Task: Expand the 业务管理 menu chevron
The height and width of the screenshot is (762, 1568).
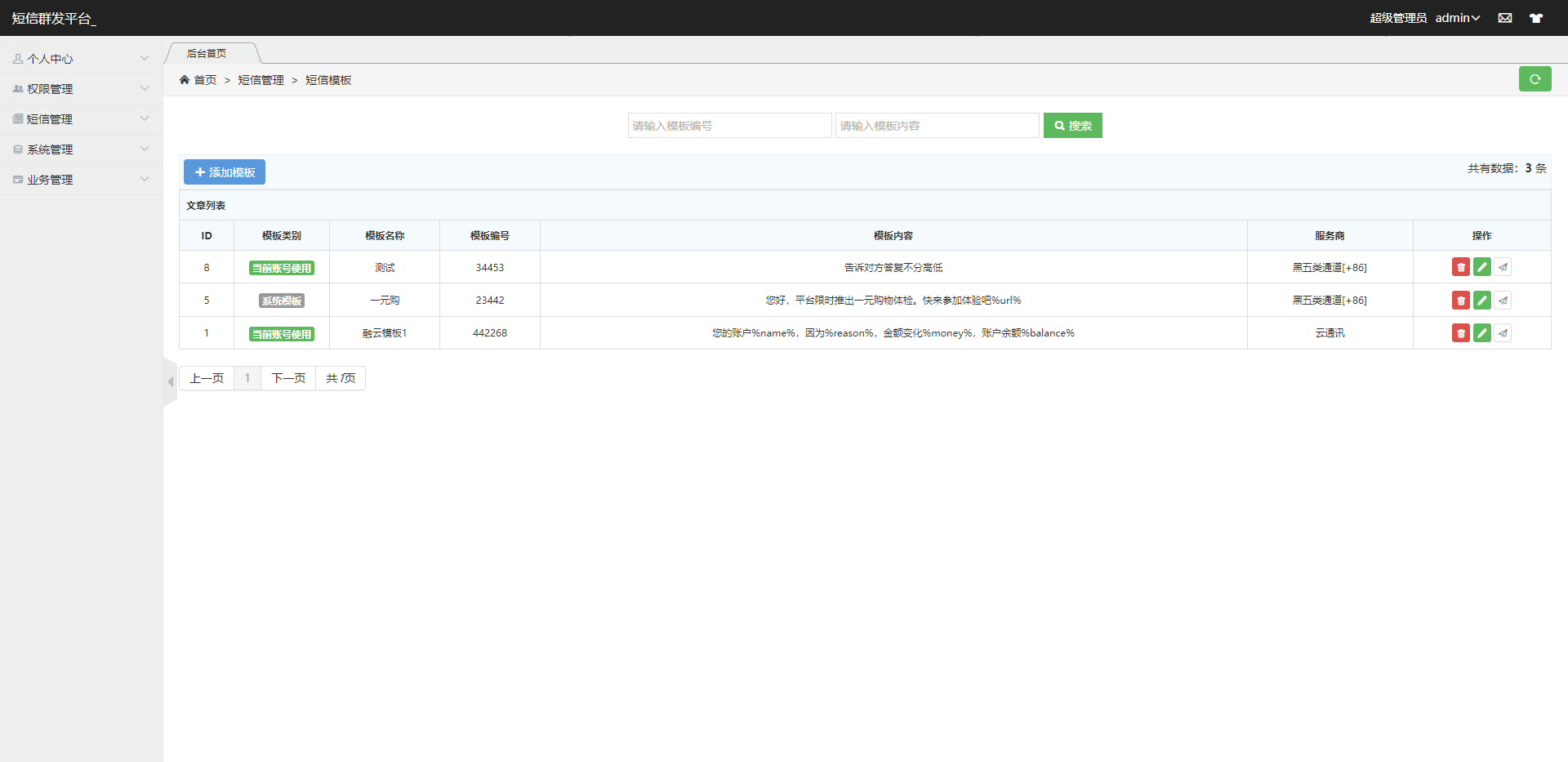Action: click(x=145, y=179)
